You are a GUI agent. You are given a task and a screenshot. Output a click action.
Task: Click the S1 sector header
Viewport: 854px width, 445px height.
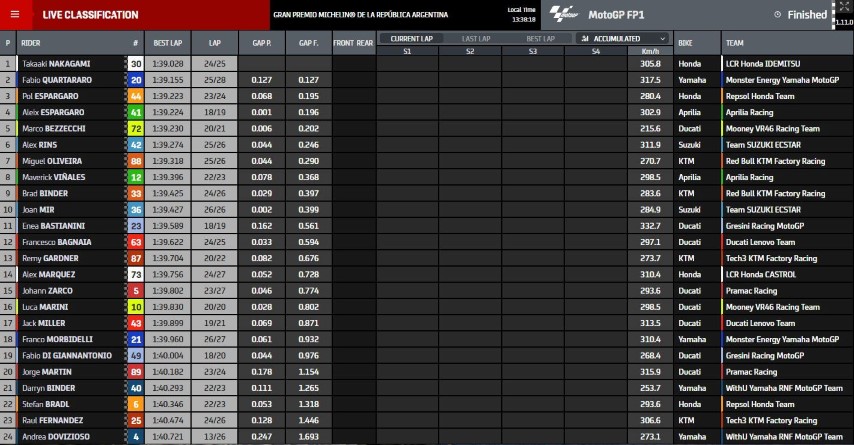tap(407, 51)
